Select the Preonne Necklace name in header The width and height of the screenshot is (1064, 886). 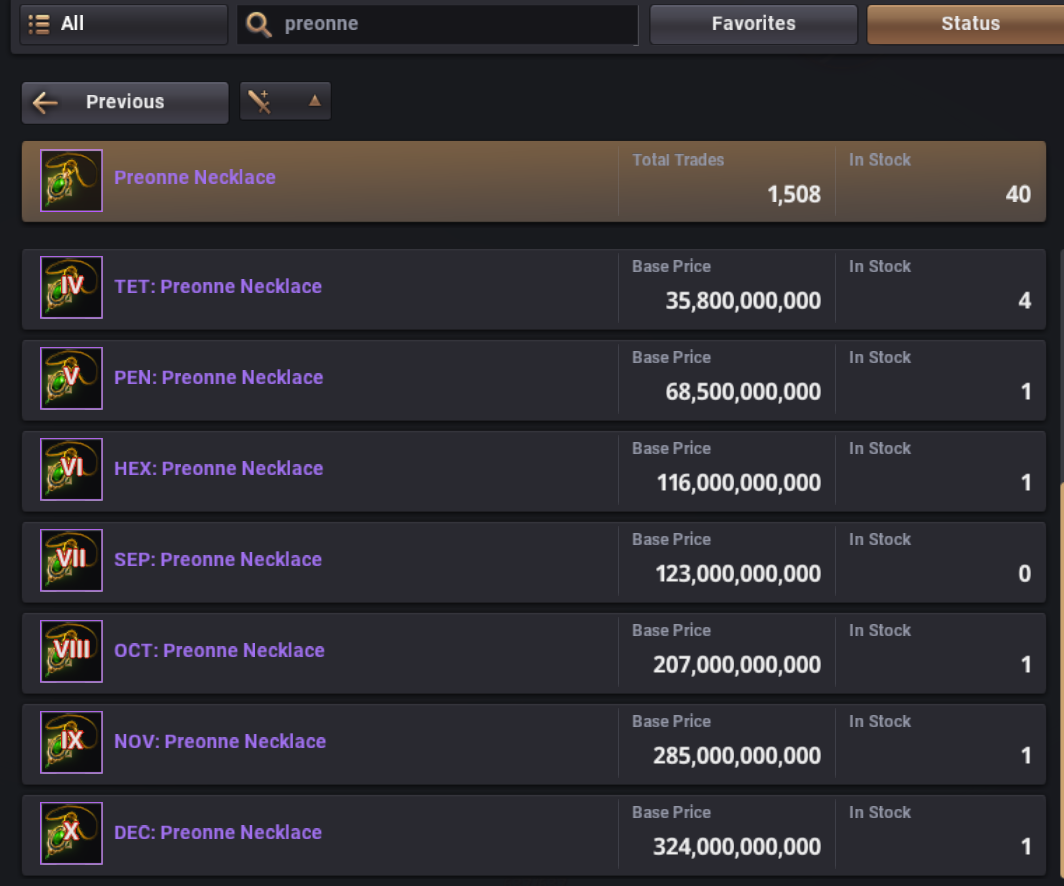(x=195, y=178)
